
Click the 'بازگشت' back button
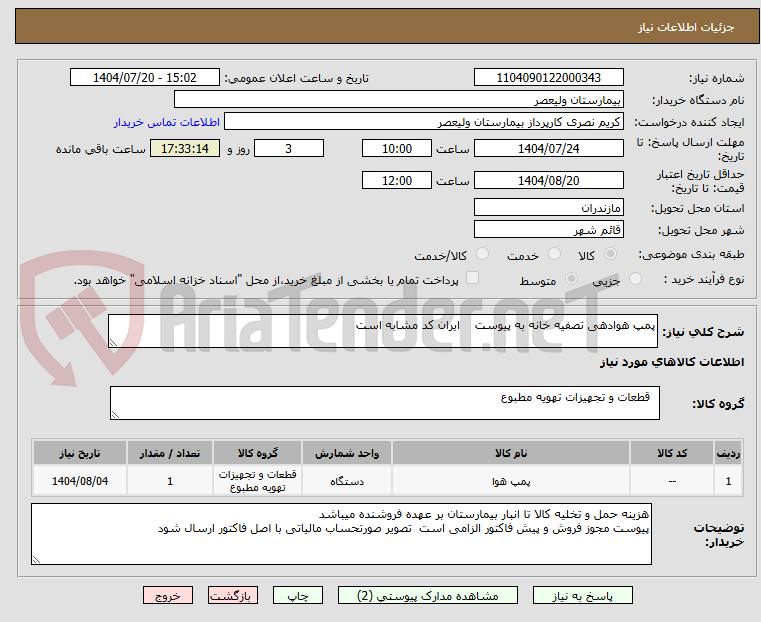(x=233, y=596)
